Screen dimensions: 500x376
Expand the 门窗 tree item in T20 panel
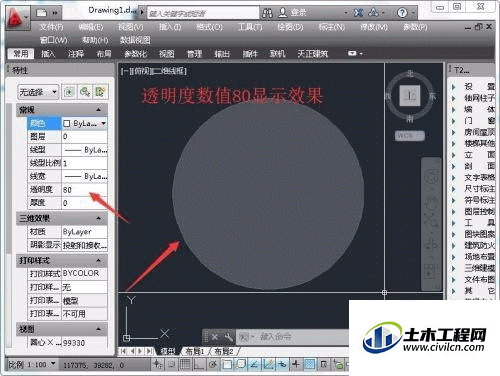454,121
